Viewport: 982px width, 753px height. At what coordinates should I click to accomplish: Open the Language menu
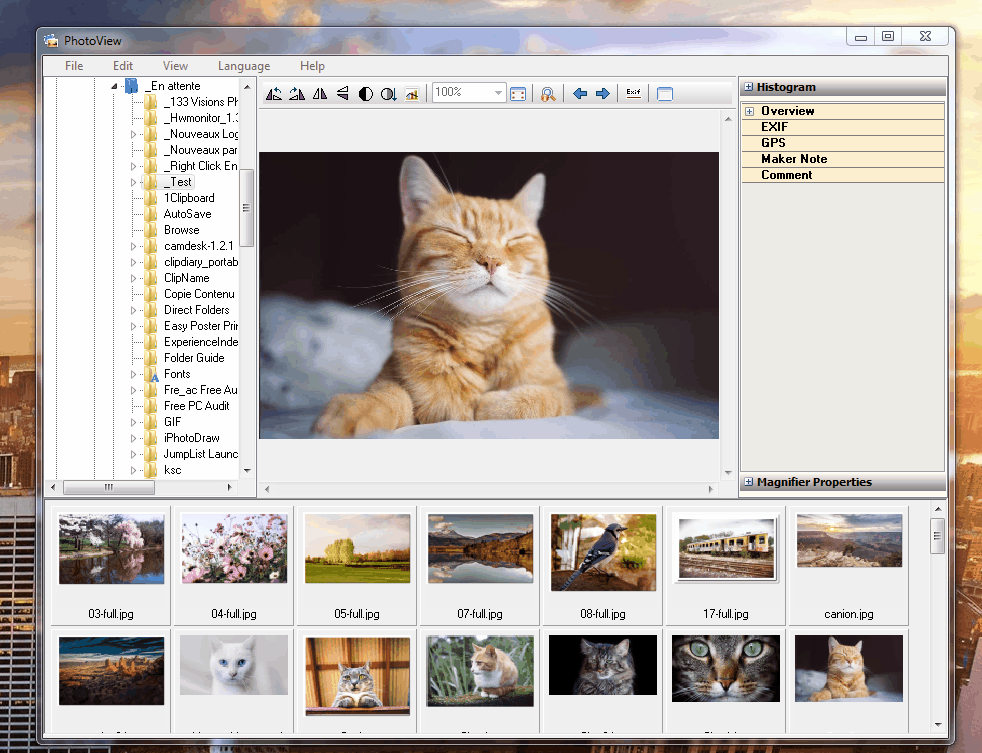(244, 65)
